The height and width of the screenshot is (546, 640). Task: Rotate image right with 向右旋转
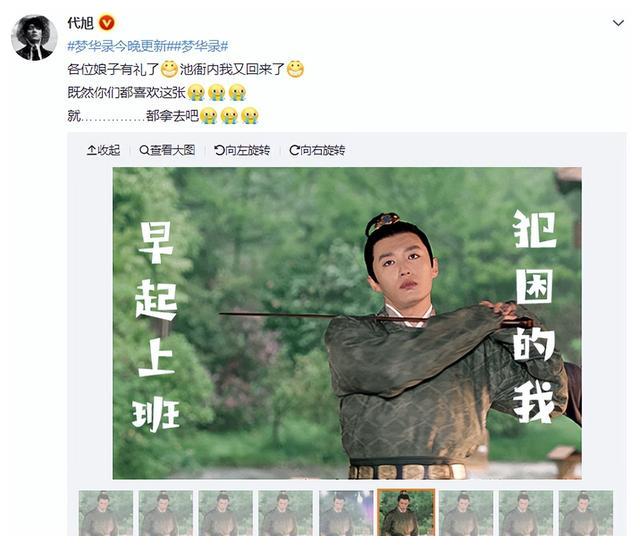tap(317, 150)
